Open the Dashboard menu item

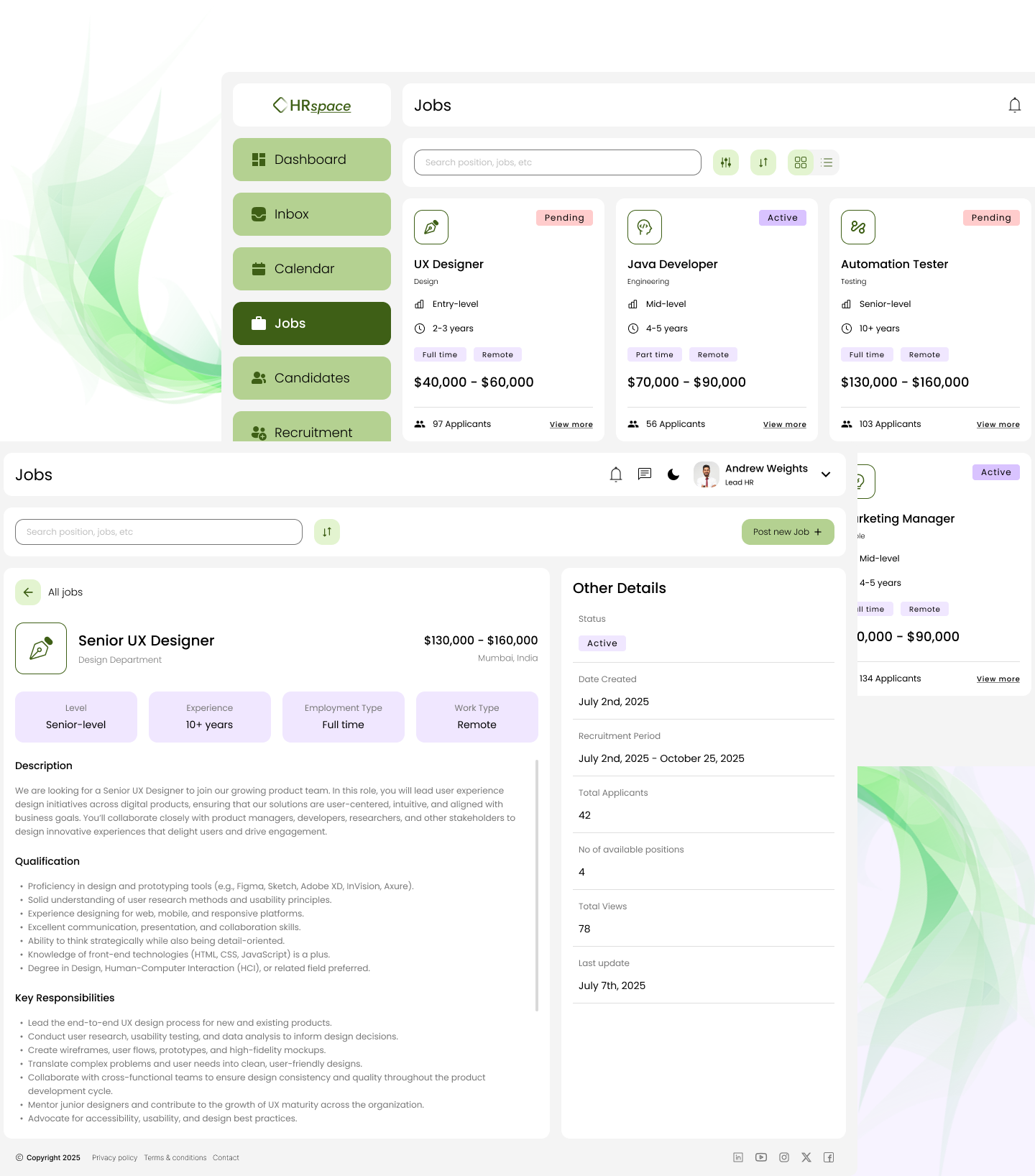(312, 160)
